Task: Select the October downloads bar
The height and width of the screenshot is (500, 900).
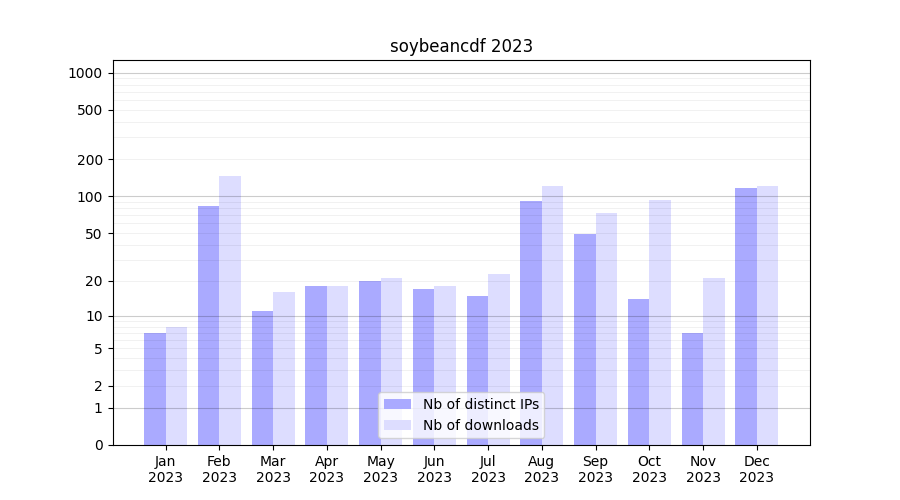Action: pyautogui.click(x=660, y=322)
